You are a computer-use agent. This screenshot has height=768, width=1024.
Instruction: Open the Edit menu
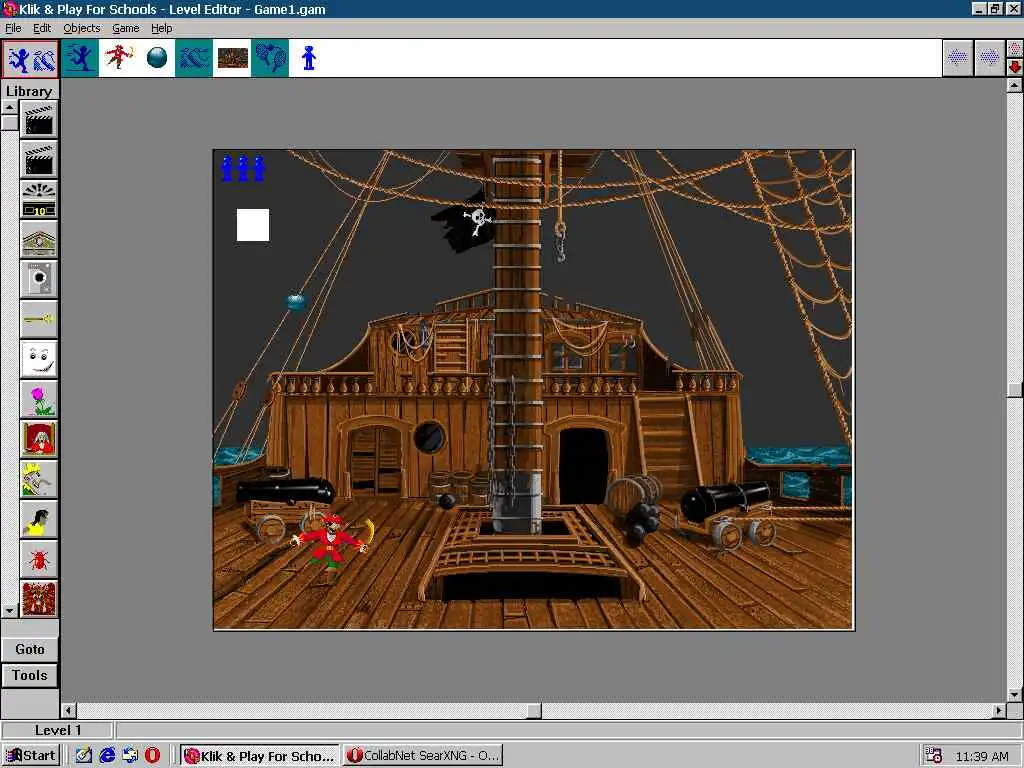[x=42, y=28]
